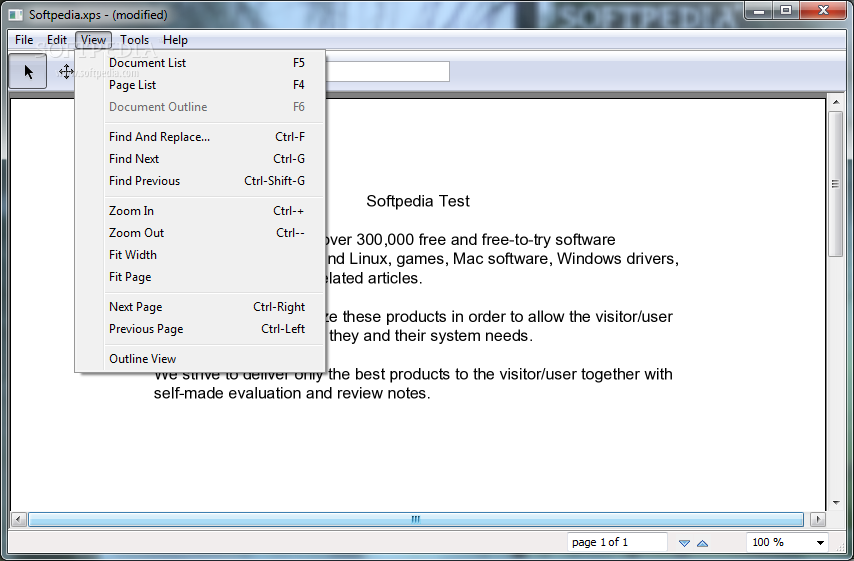Open the Tools menu
Image resolution: width=854 pixels, height=561 pixels.
(x=135, y=40)
